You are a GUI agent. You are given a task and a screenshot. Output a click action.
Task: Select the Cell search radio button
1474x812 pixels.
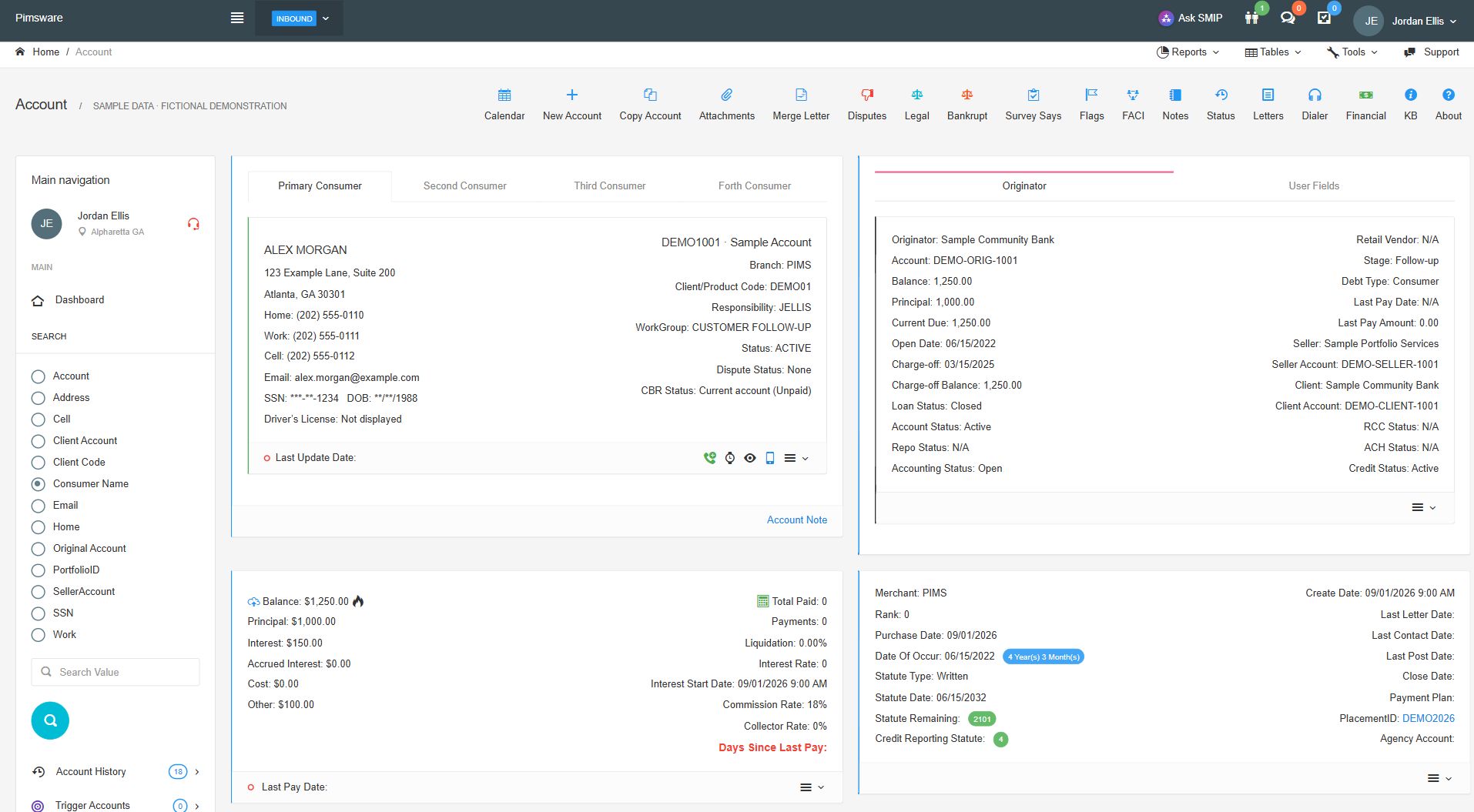(38, 419)
